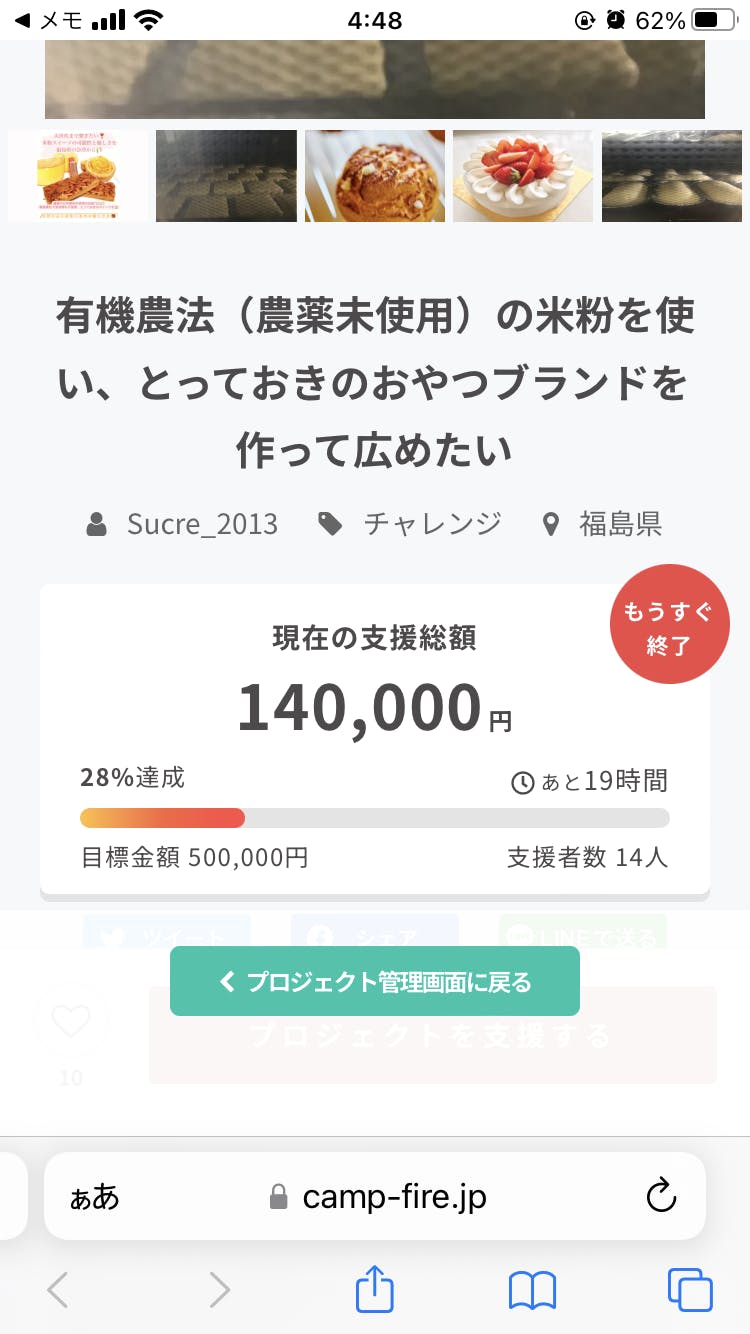
Task: Tap the ぁあ reader text-size button
Action: [x=94, y=1197]
